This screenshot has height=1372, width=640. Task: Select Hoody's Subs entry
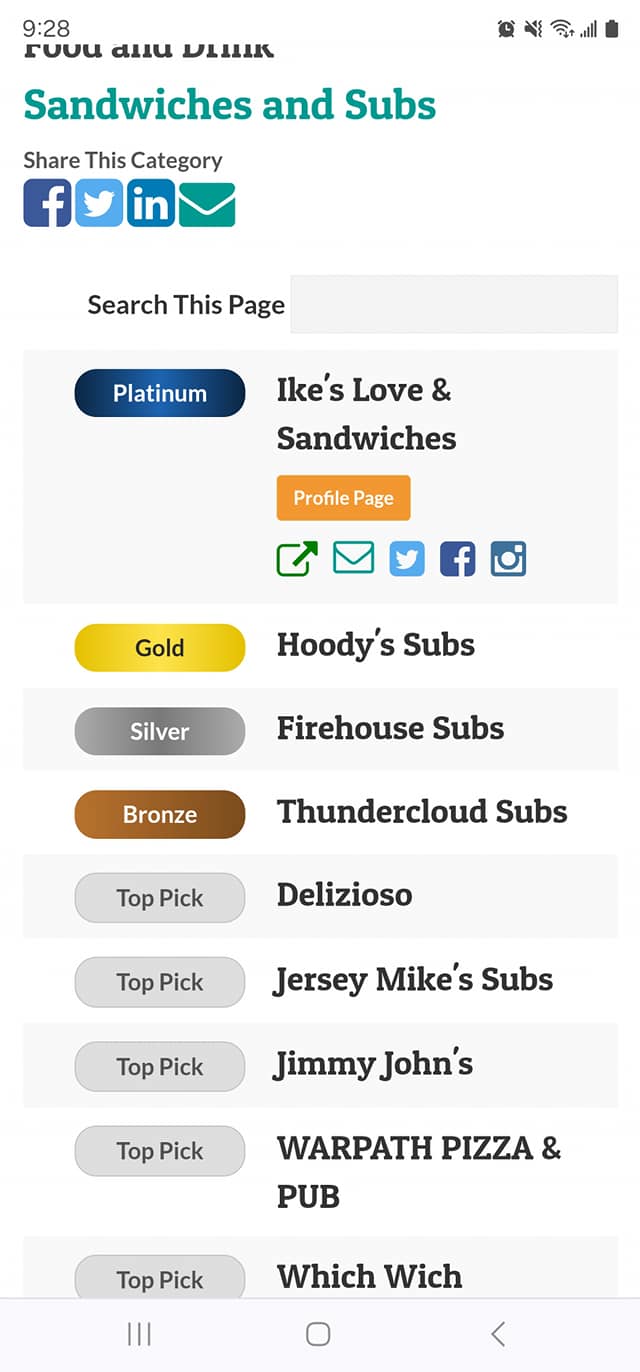point(376,645)
